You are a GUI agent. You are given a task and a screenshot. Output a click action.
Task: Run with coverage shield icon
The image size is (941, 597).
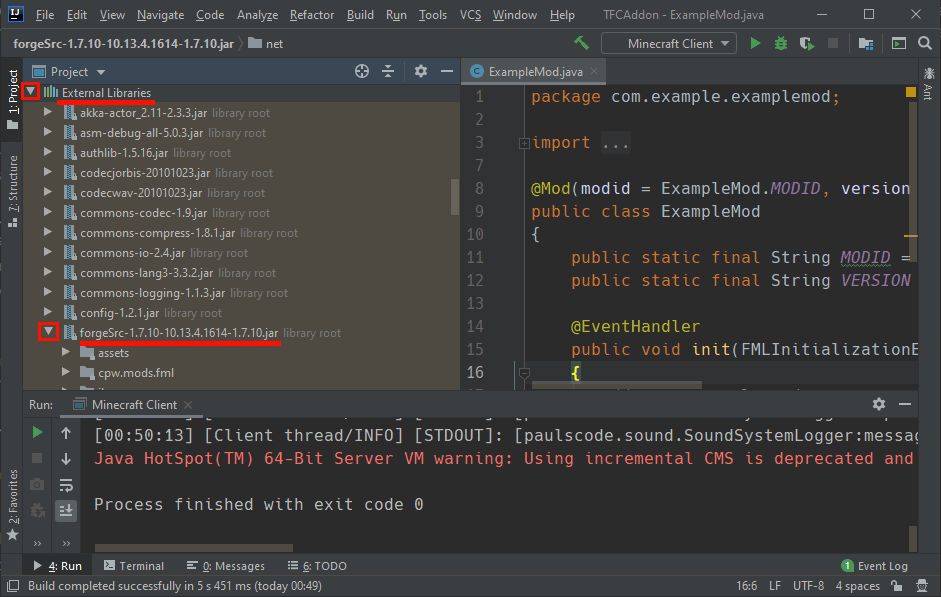pos(807,43)
